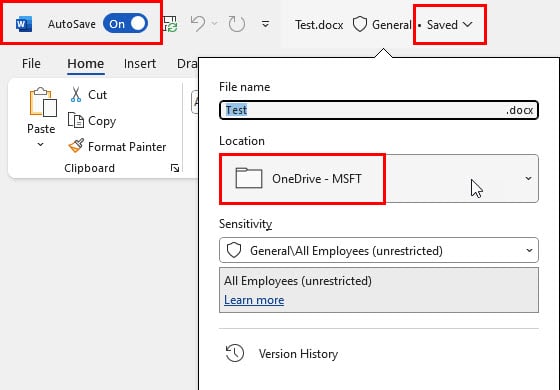Image resolution: width=560 pixels, height=390 pixels.
Task: Switch to the Insert ribbon tab
Action: [140, 64]
